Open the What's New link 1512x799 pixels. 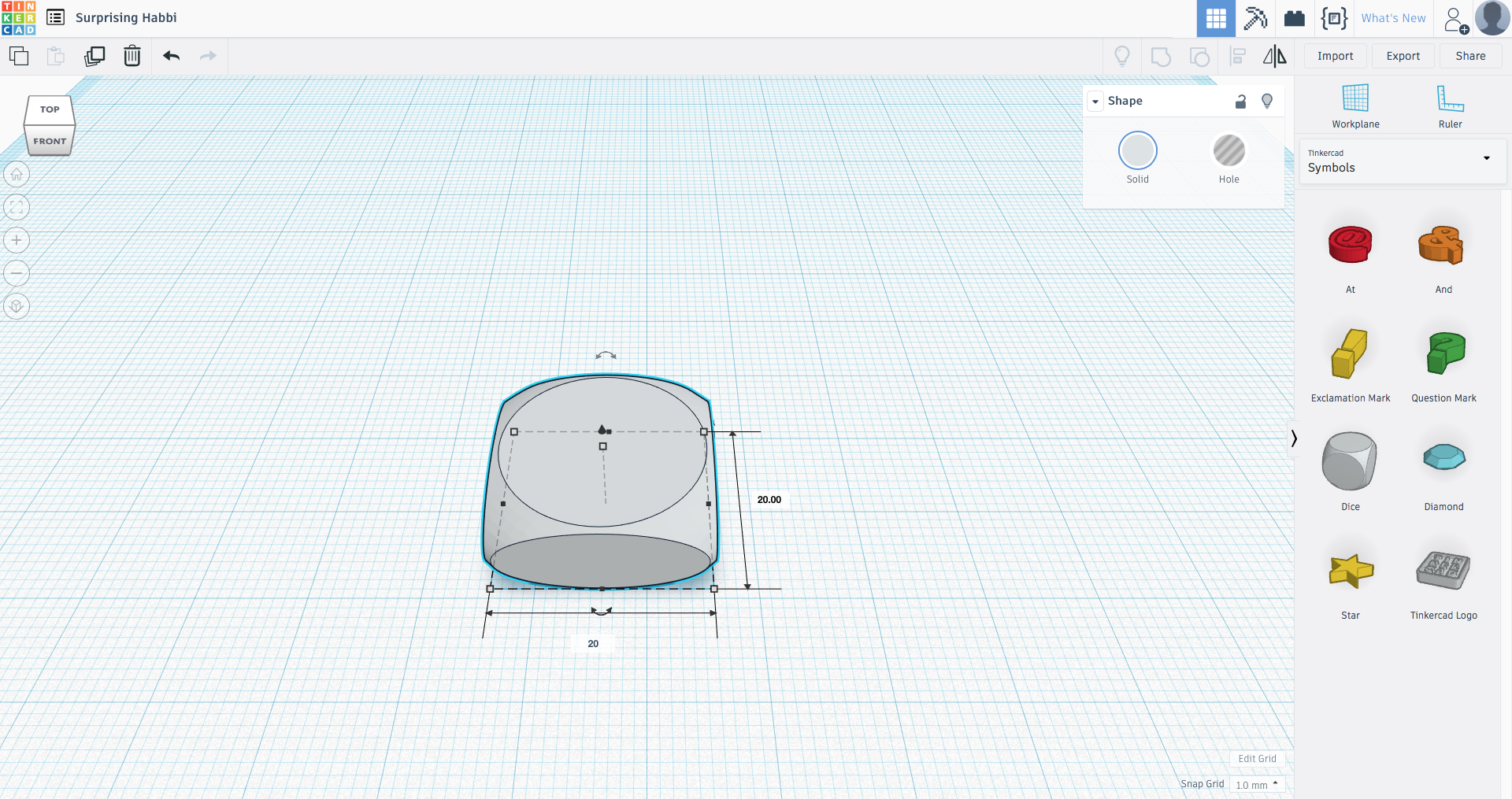(1393, 18)
